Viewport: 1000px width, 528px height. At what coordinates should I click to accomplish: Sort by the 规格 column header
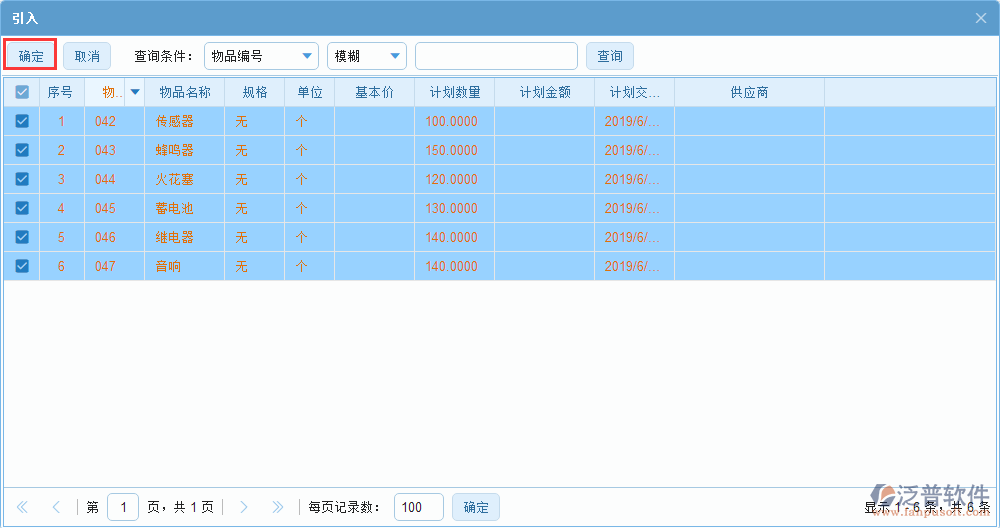point(254,92)
